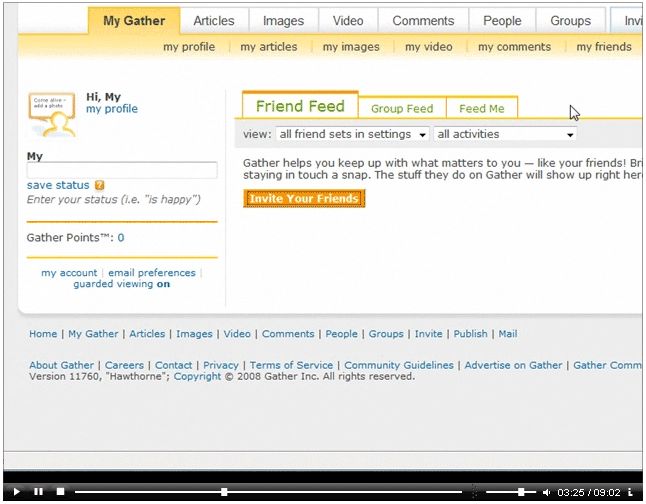Click Comments in footer navigation

288,334
